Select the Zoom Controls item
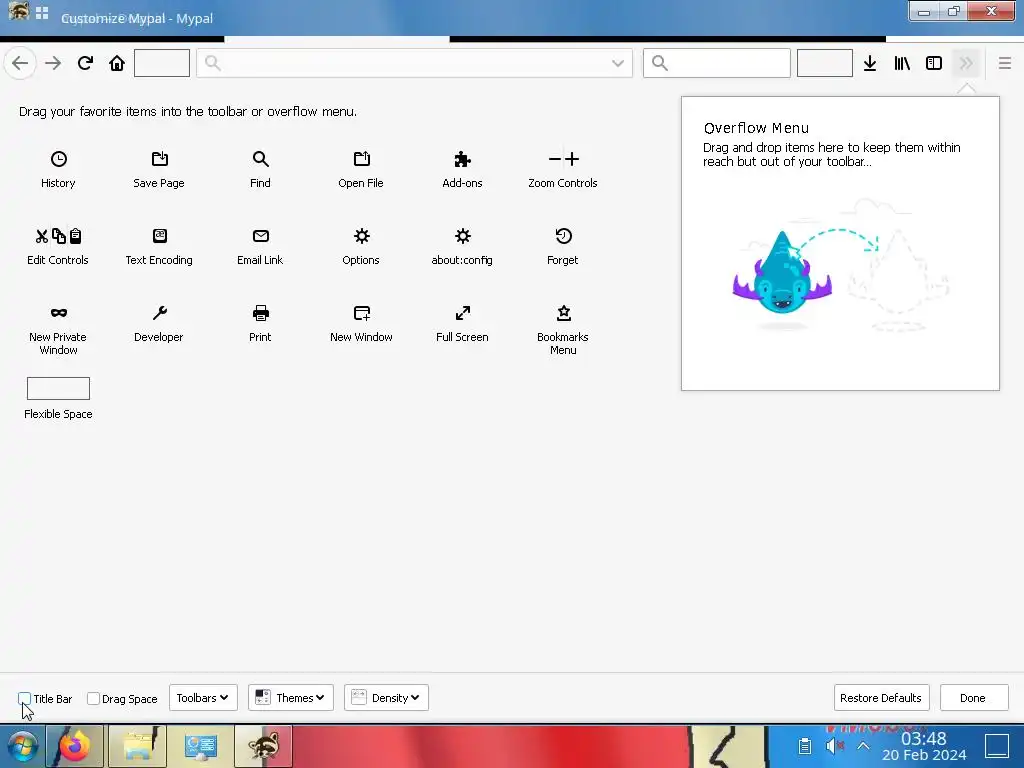This screenshot has width=1024, height=768. click(563, 169)
